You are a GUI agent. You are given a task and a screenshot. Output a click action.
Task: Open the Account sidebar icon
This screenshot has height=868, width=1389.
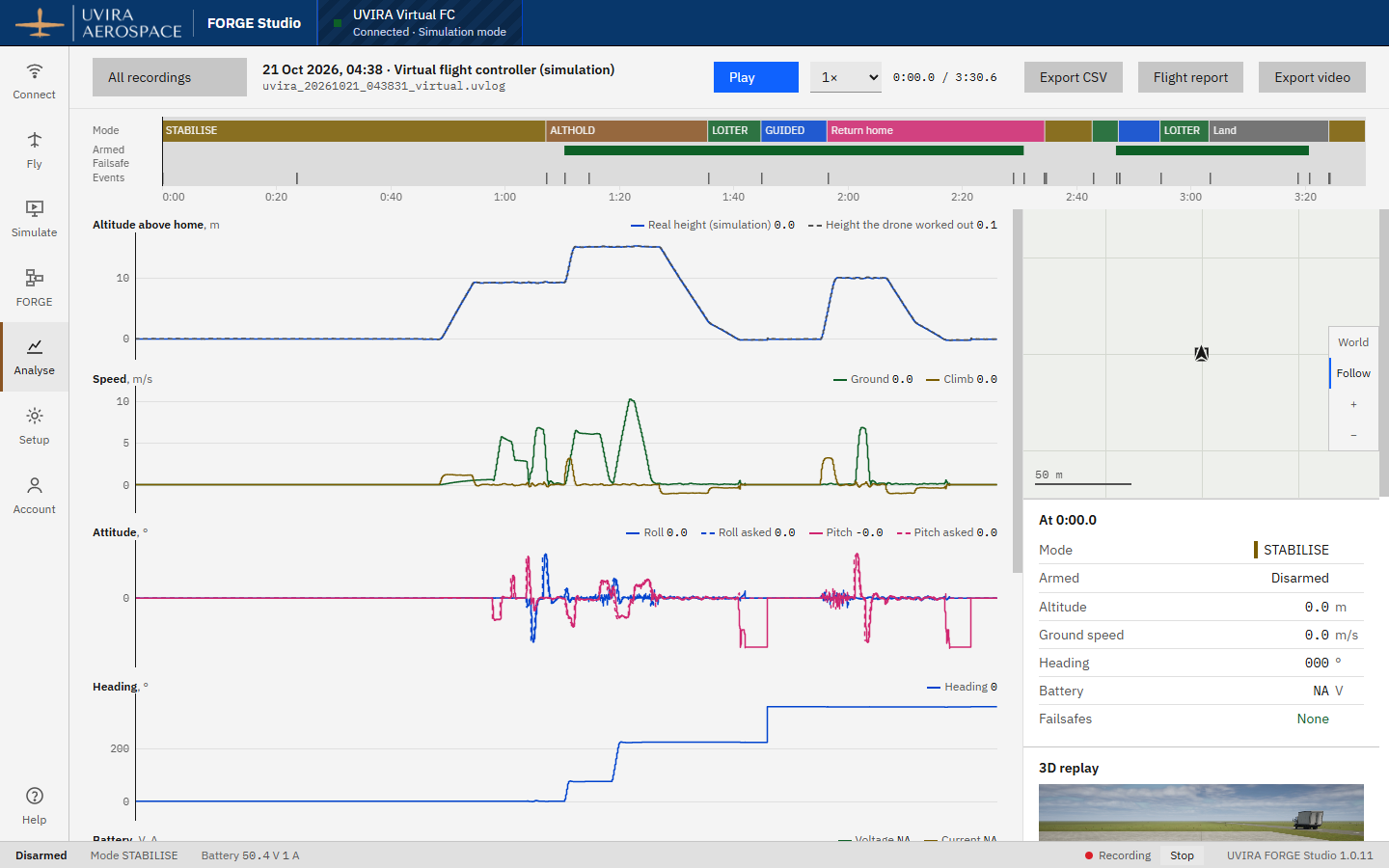coord(35,496)
